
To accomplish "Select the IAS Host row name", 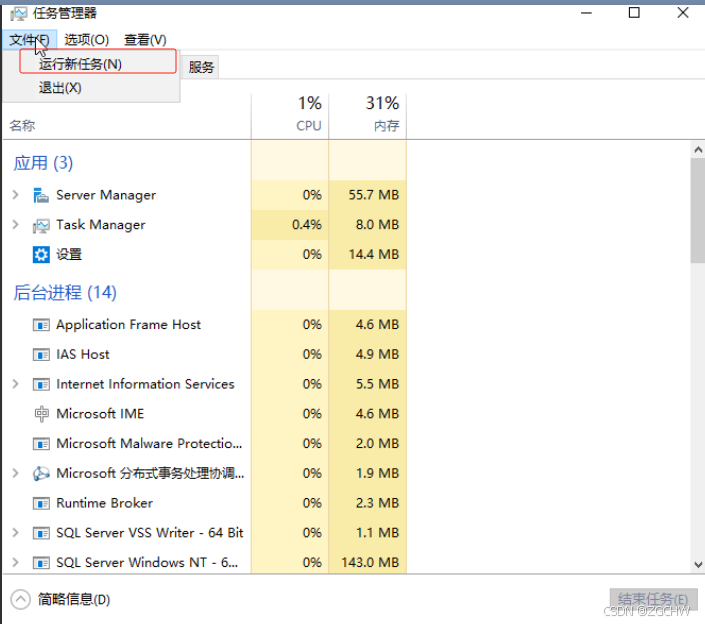I will pyautogui.click(x=82, y=354).
